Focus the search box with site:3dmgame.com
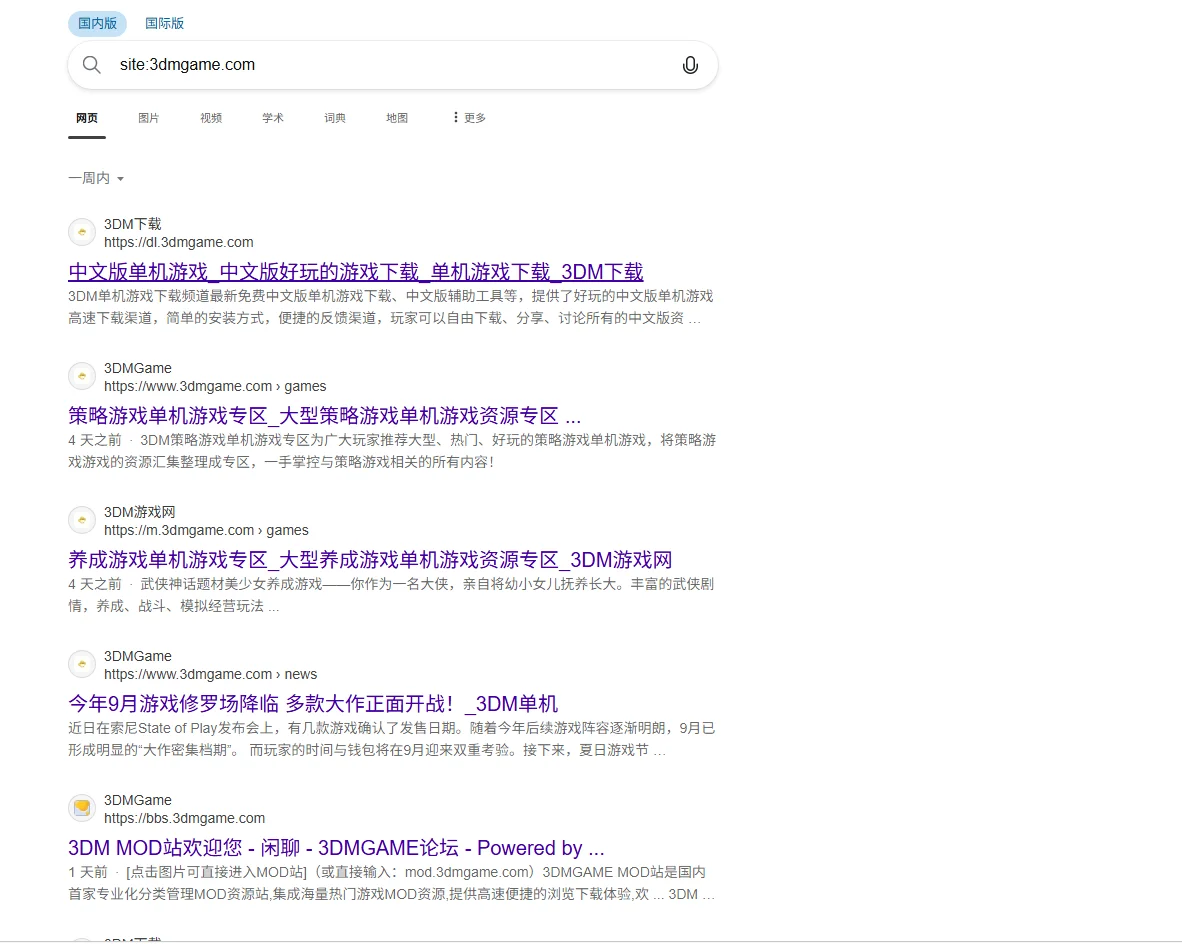1182x944 pixels. coord(393,65)
